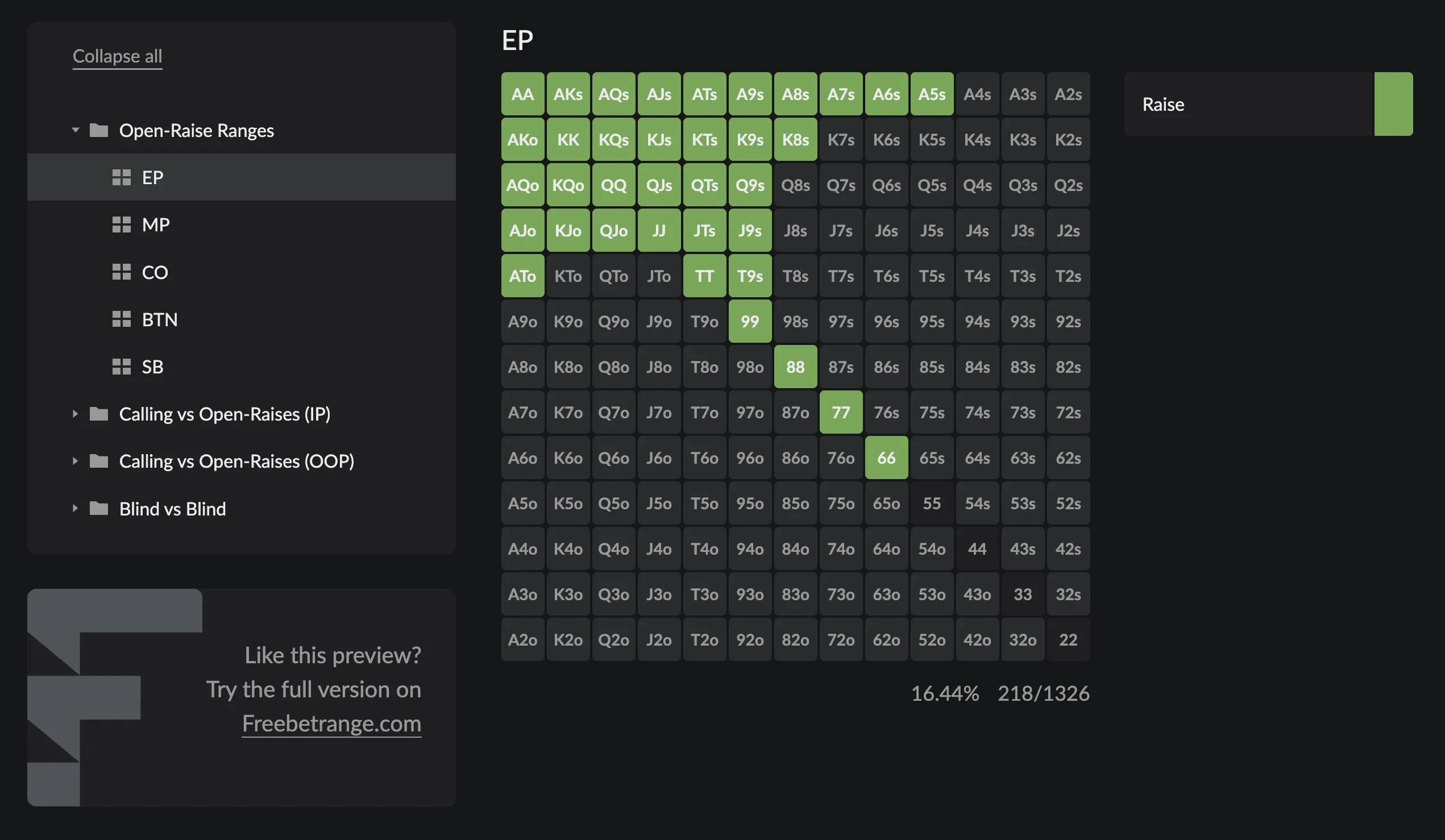
Task: Click the Calling vs Open-Raises (IP) folder icon
Action: pyautogui.click(x=99, y=414)
